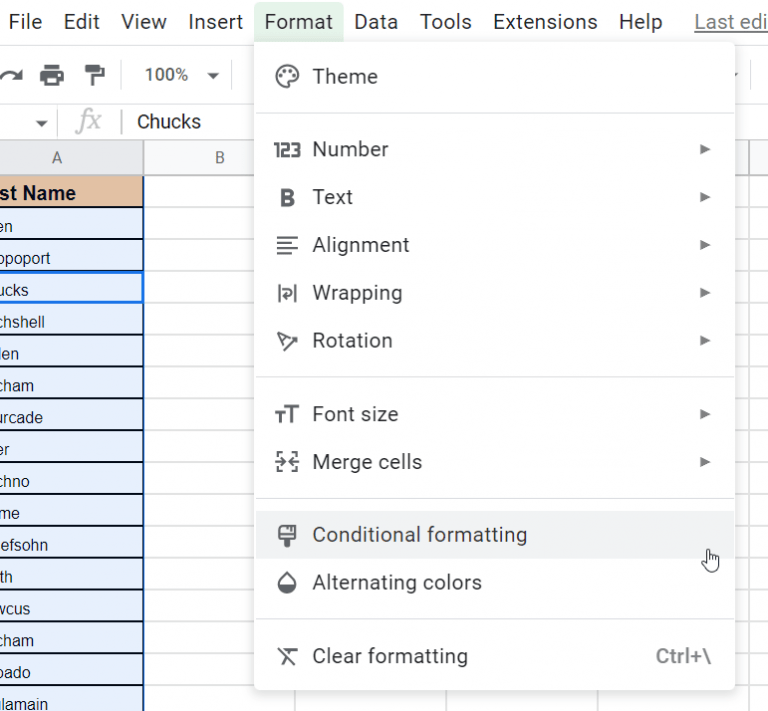
Task: Click the Last edit link
Action: pyautogui.click(x=729, y=22)
